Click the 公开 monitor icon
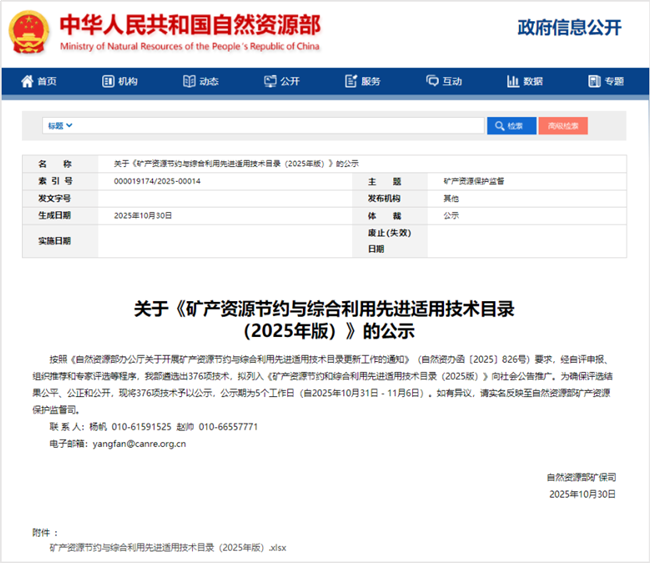650x563 pixels. point(269,82)
